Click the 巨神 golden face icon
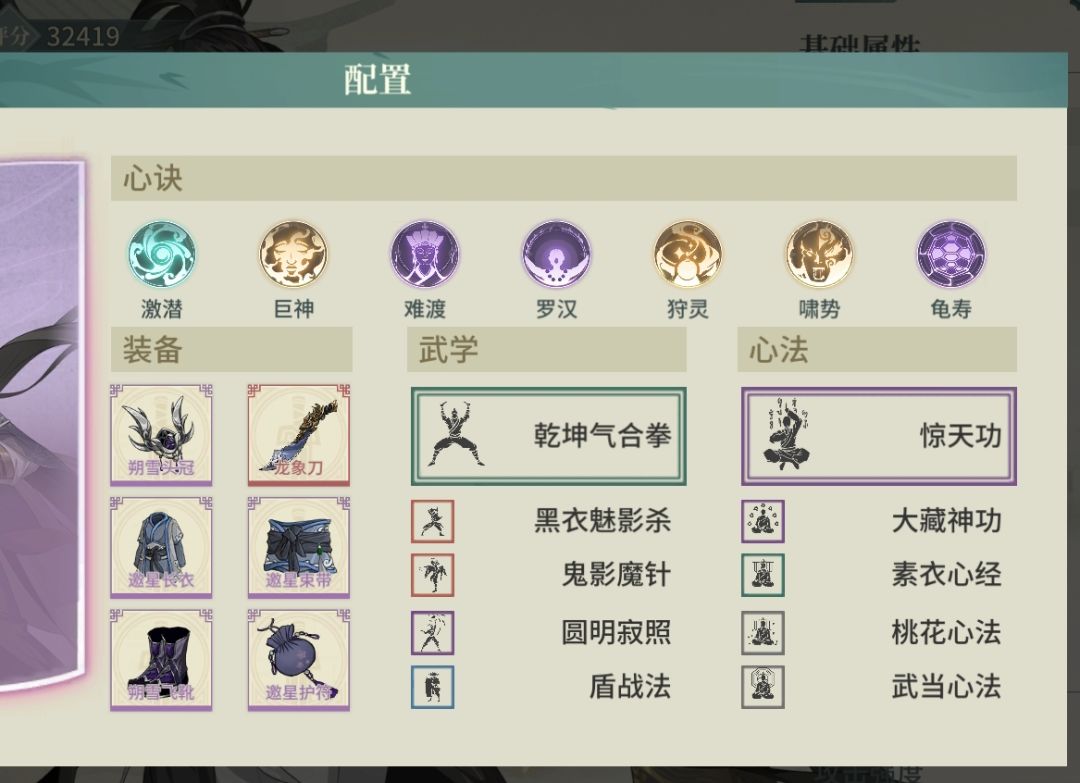The image size is (1080, 783). (293, 253)
